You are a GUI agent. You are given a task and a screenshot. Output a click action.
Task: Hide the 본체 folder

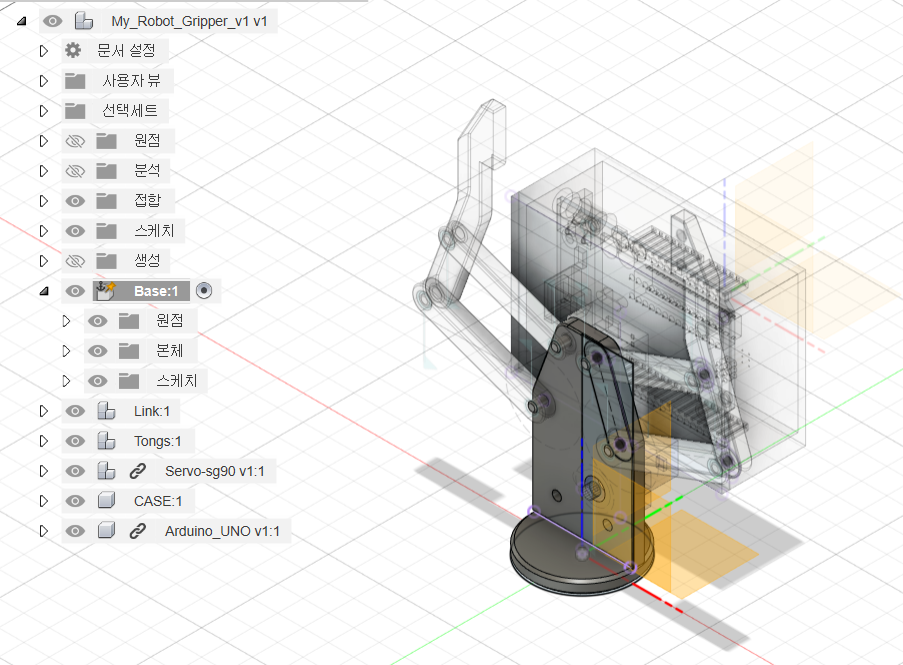coord(97,351)
